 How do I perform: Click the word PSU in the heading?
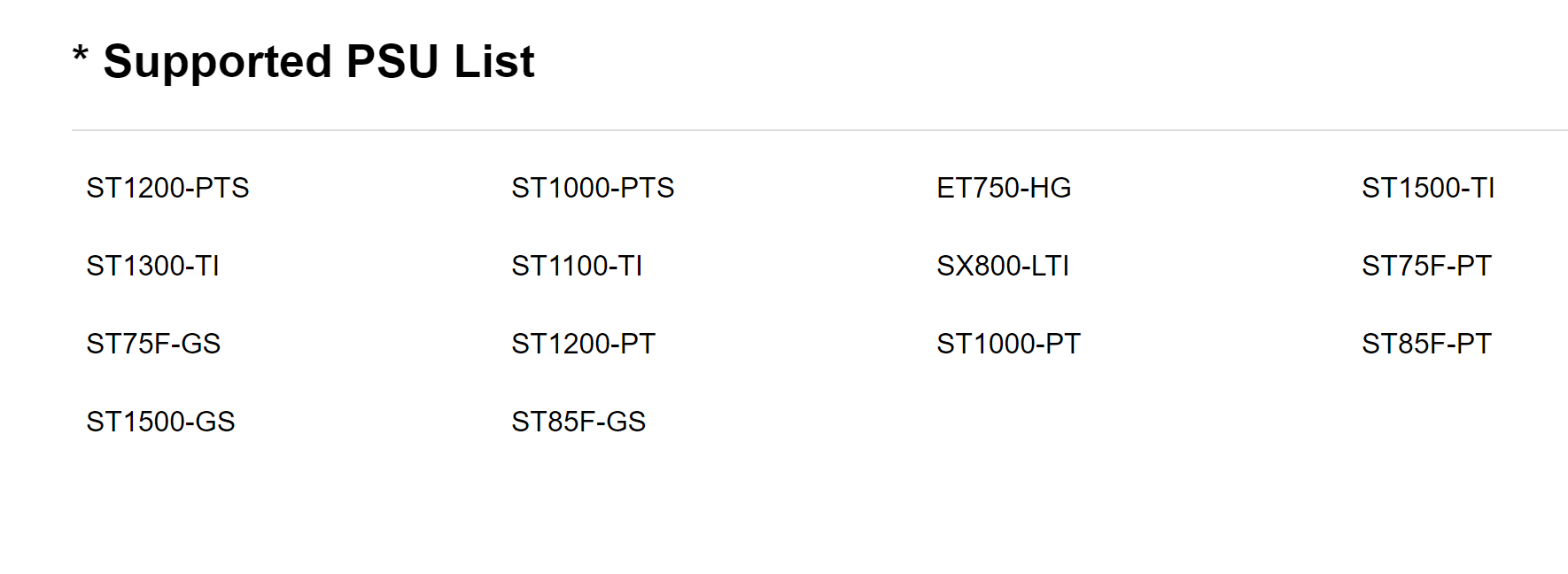[392, 62]
